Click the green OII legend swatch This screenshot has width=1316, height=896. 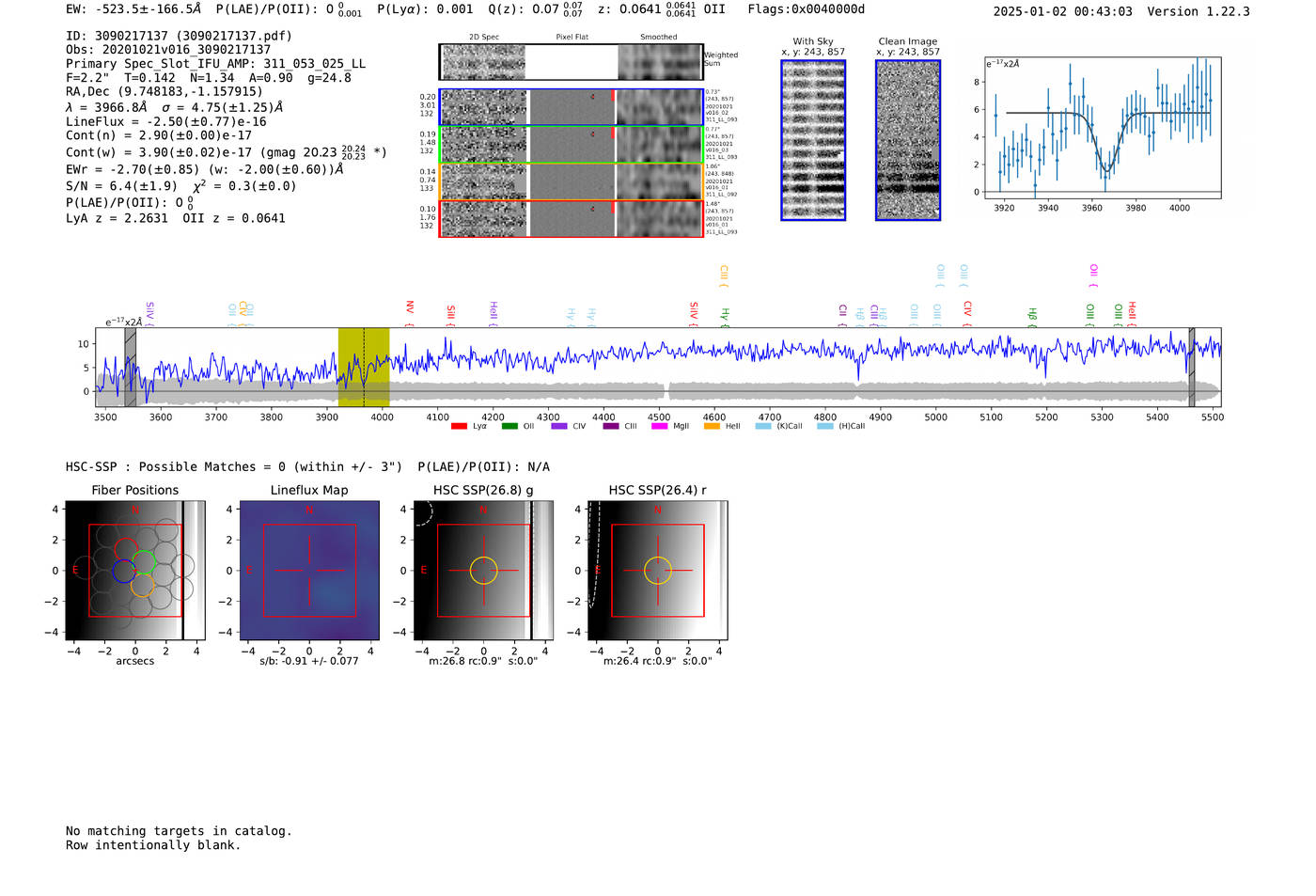(509, 427)
